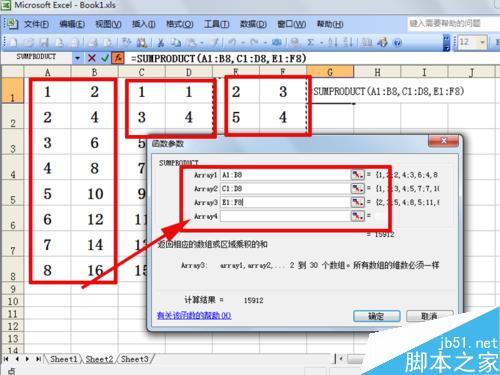
Task: Click Array3 range collapse button
Action: 357,202
